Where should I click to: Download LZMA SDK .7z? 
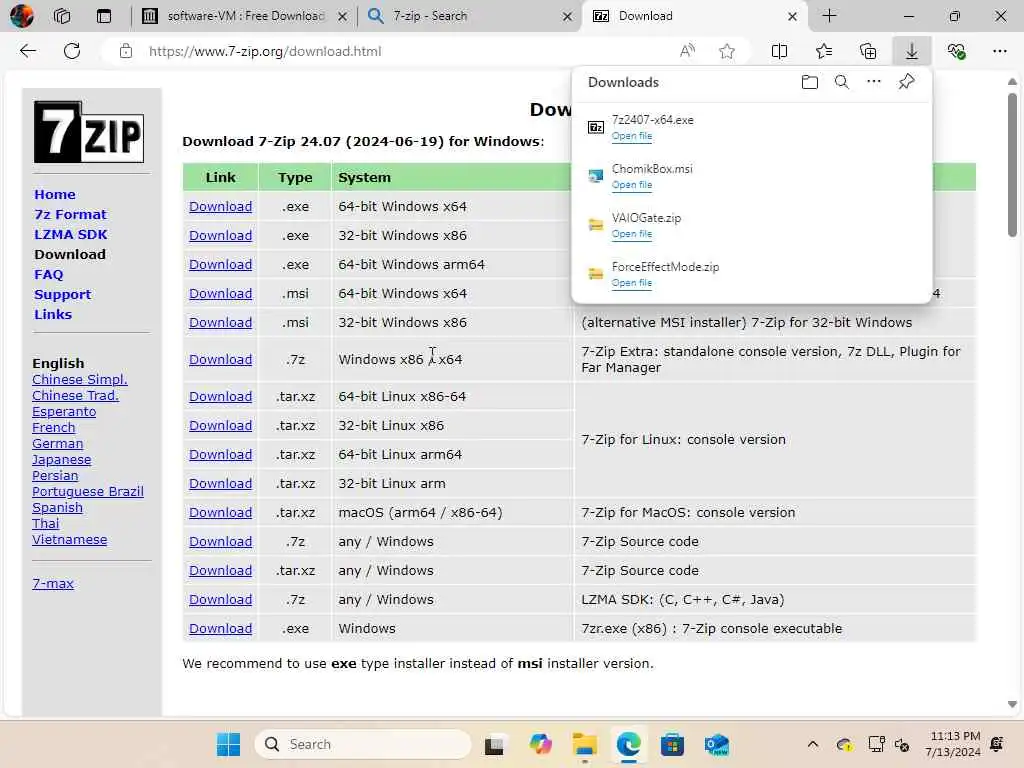pyautogui.click(x=221, y=600)
